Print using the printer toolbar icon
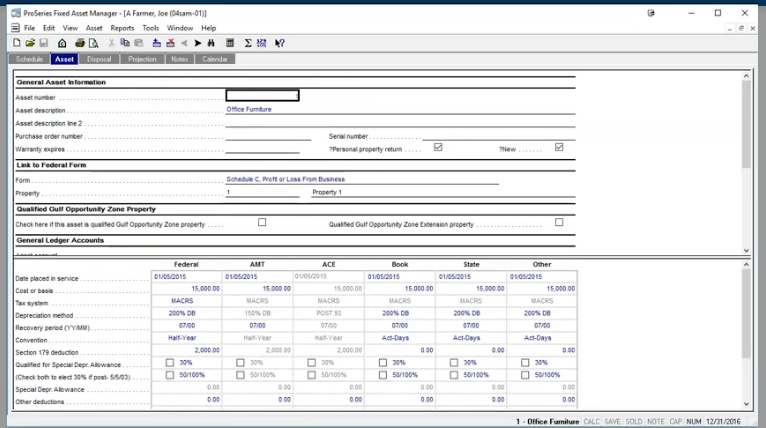Image resolution: width=766 pixels, height=428 pixels. [80, 43]
